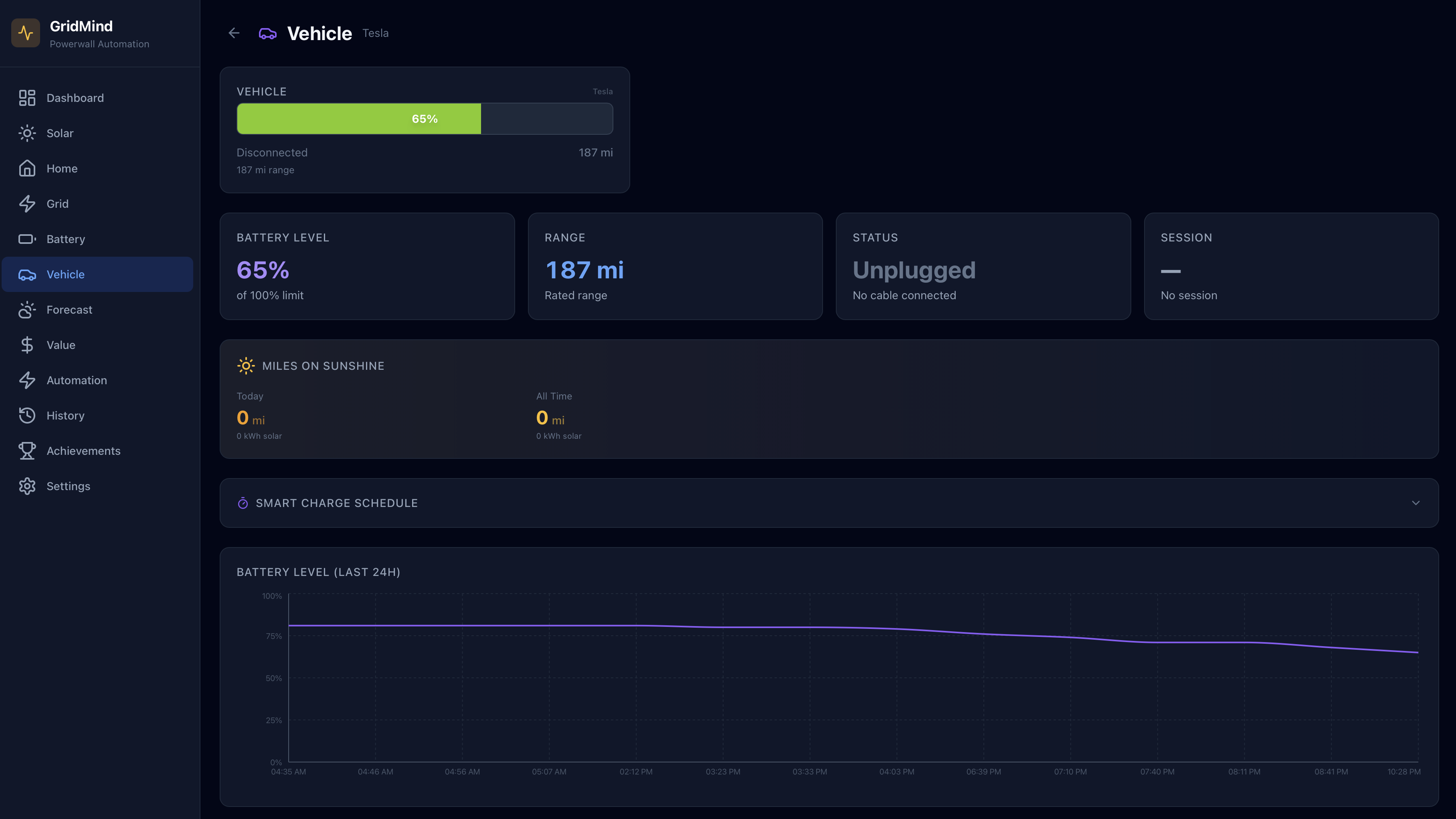Go back using the arrow icon
This screenshot has width=1456, height=819.
[x=234, y=33]
